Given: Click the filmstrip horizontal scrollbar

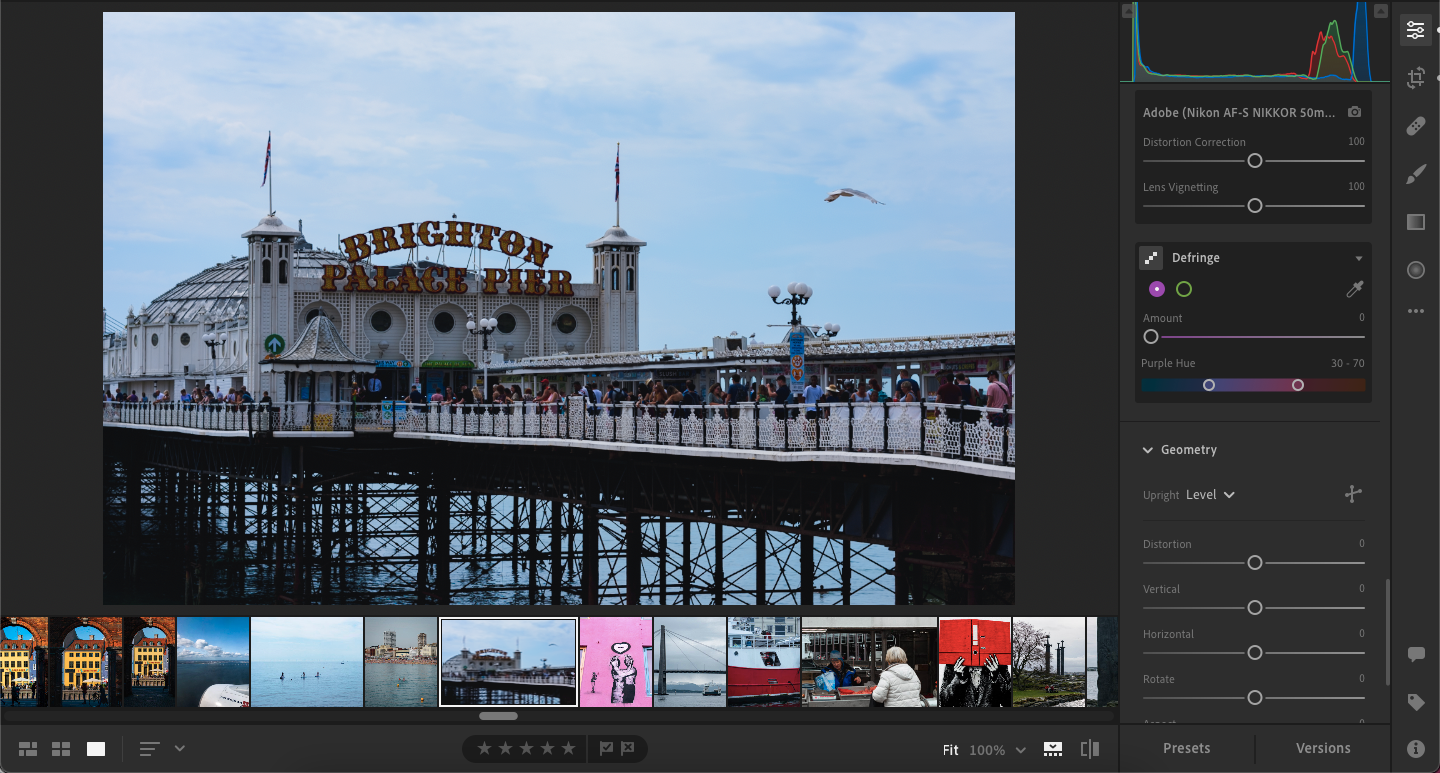Looking at the screenshot, I should (x=498, y=716).
